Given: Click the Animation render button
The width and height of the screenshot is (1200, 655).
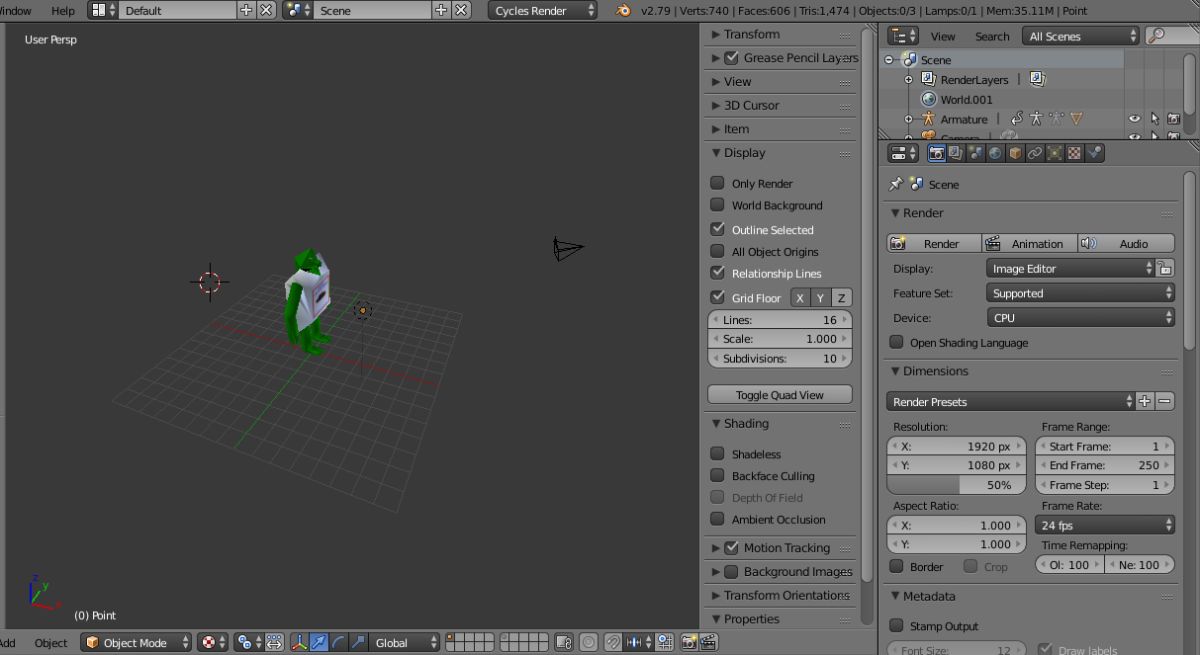Looking at the screenshot, I should click(1028, 243).
